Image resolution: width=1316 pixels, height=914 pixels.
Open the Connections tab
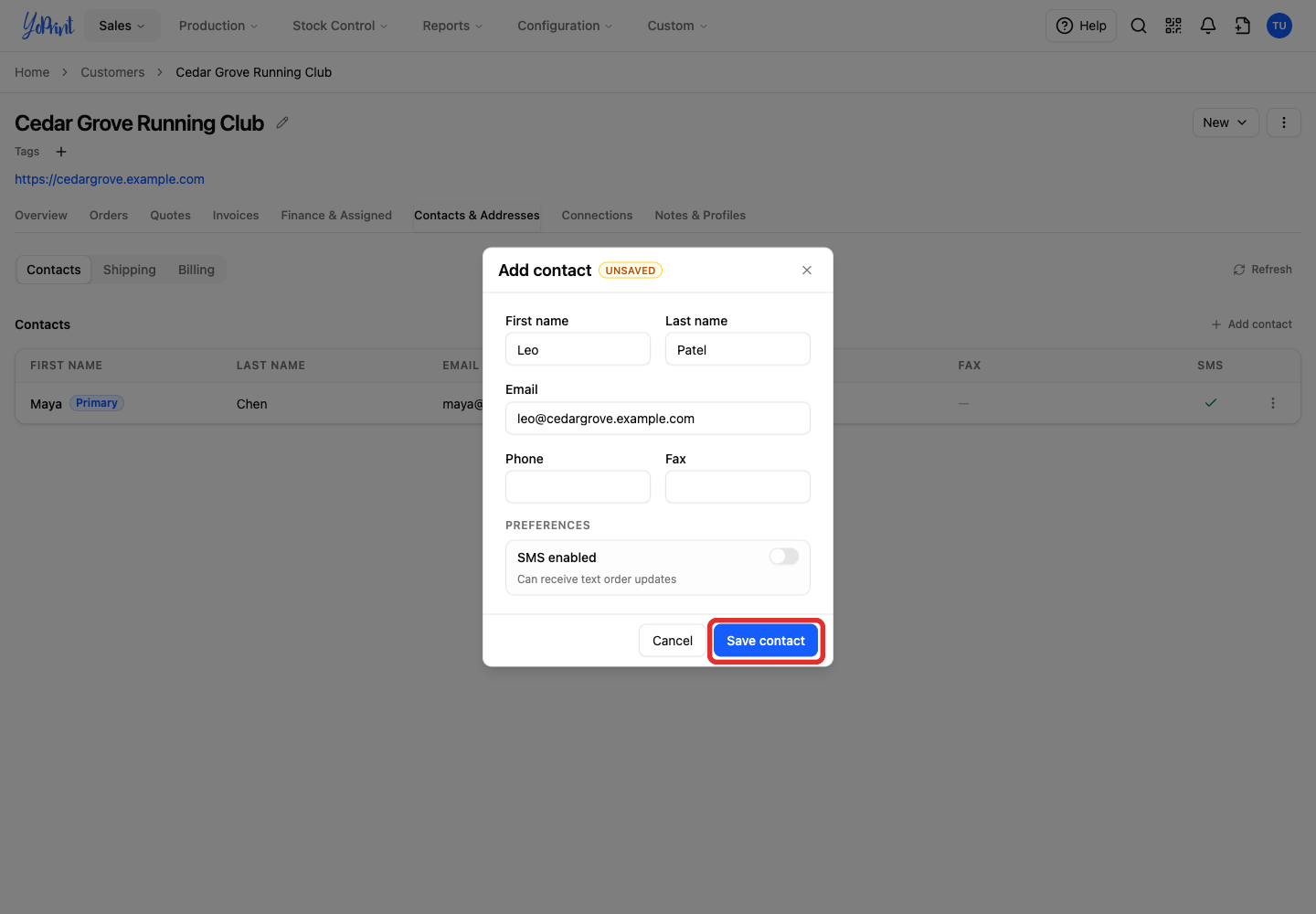[597, 216]
